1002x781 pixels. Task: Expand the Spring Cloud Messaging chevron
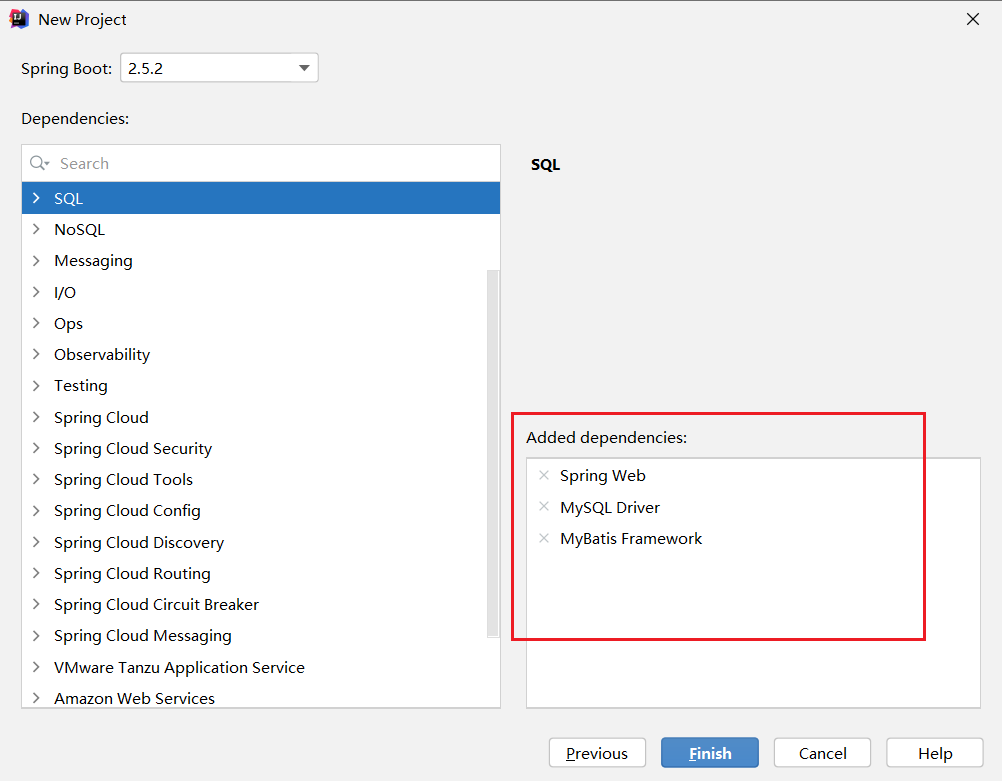(x=36, y=636)
